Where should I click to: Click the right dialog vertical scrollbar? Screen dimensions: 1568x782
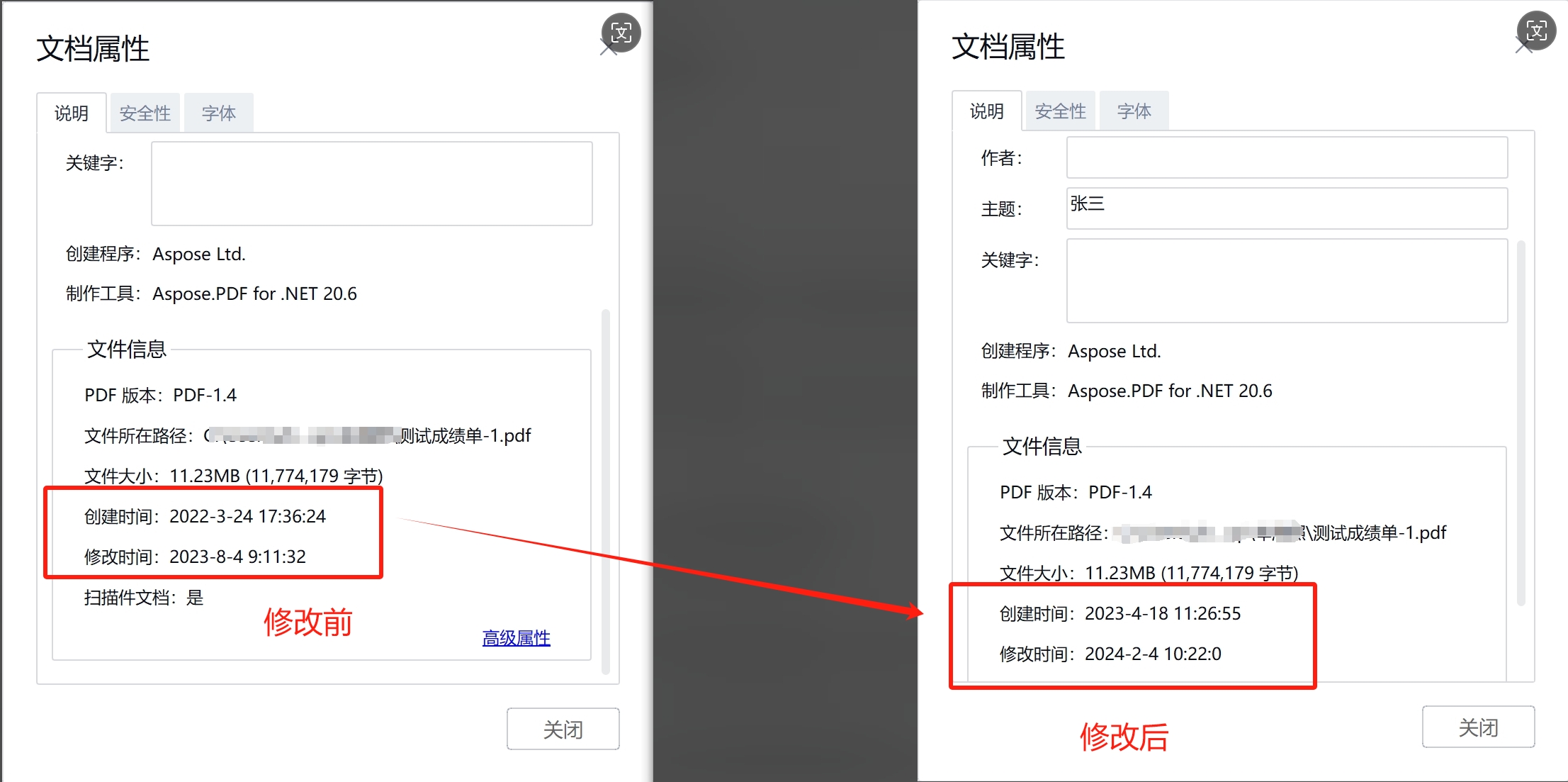1521,422
